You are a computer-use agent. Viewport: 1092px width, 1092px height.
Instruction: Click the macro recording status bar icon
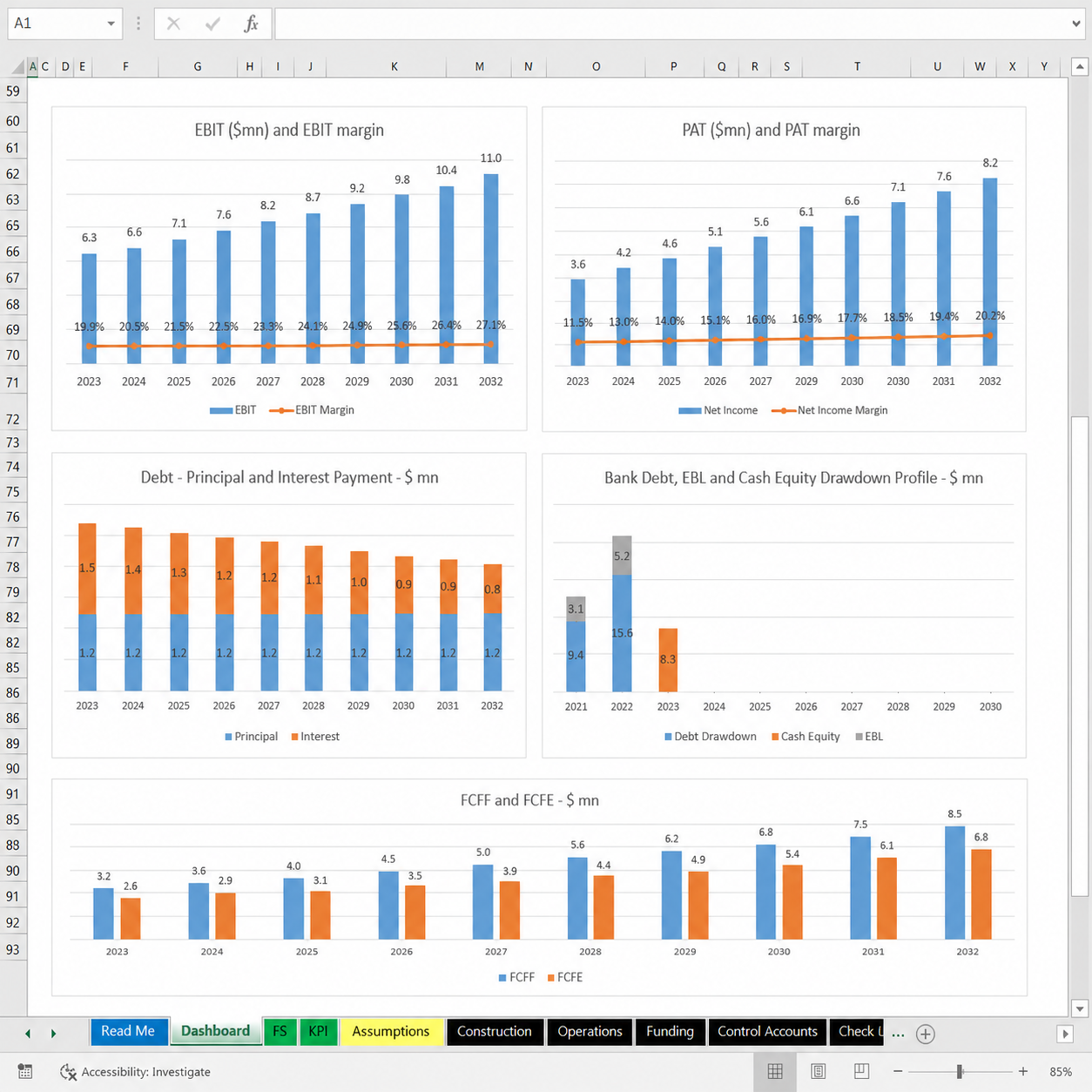coord(25,1072)
